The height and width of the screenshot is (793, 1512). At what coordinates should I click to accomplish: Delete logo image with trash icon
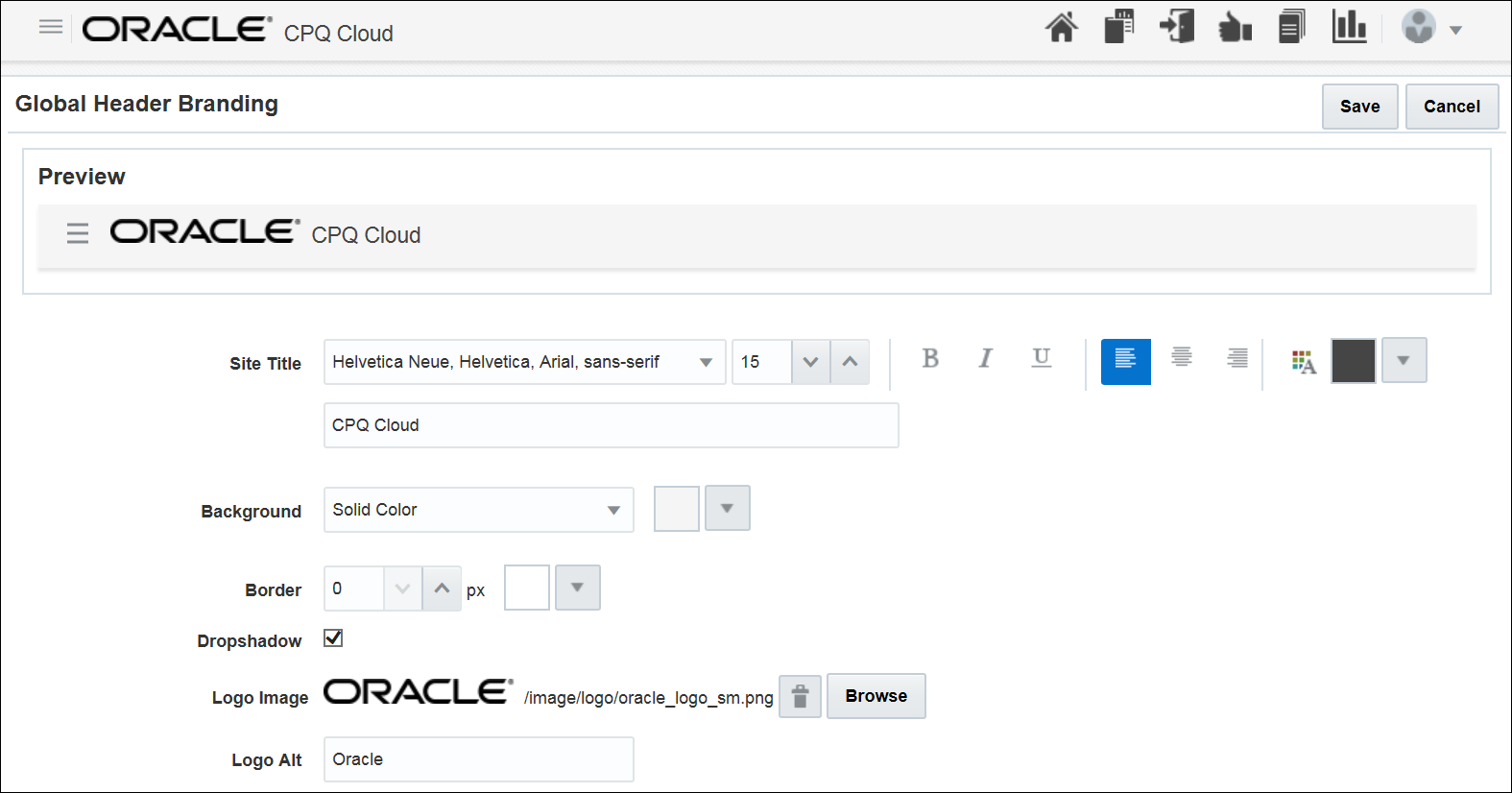(800, 697)
